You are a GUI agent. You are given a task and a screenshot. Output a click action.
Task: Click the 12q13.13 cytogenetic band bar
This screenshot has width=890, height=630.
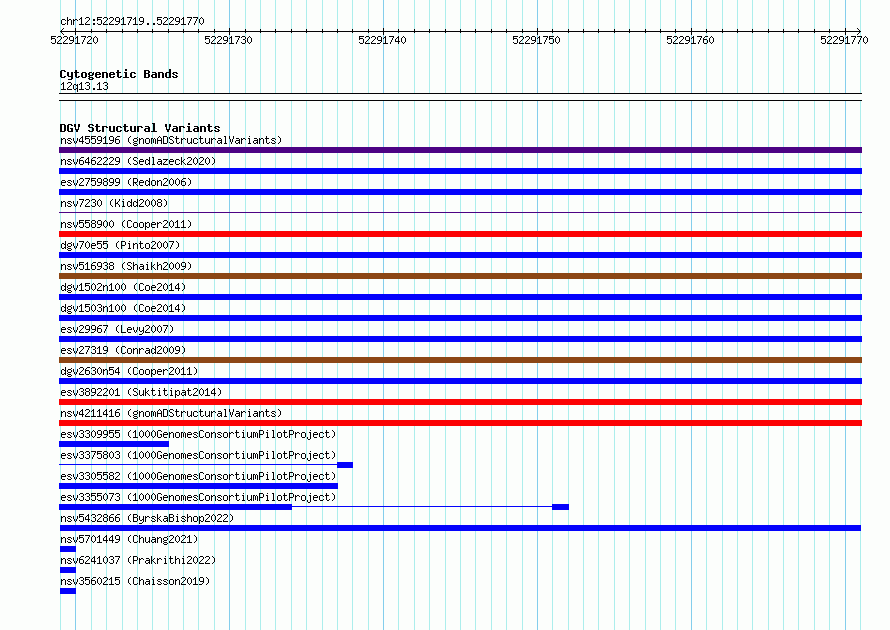(x=460, y=97)
